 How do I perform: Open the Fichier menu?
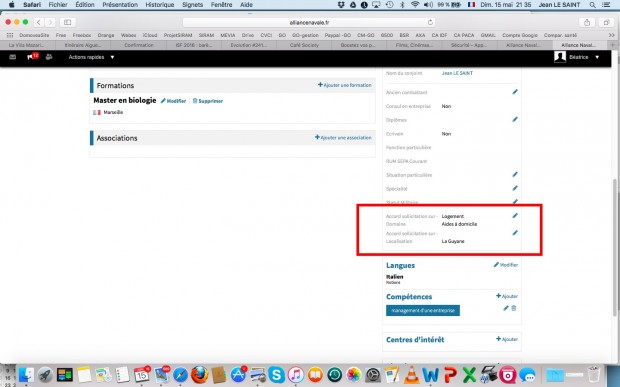(x=58, y=5)
